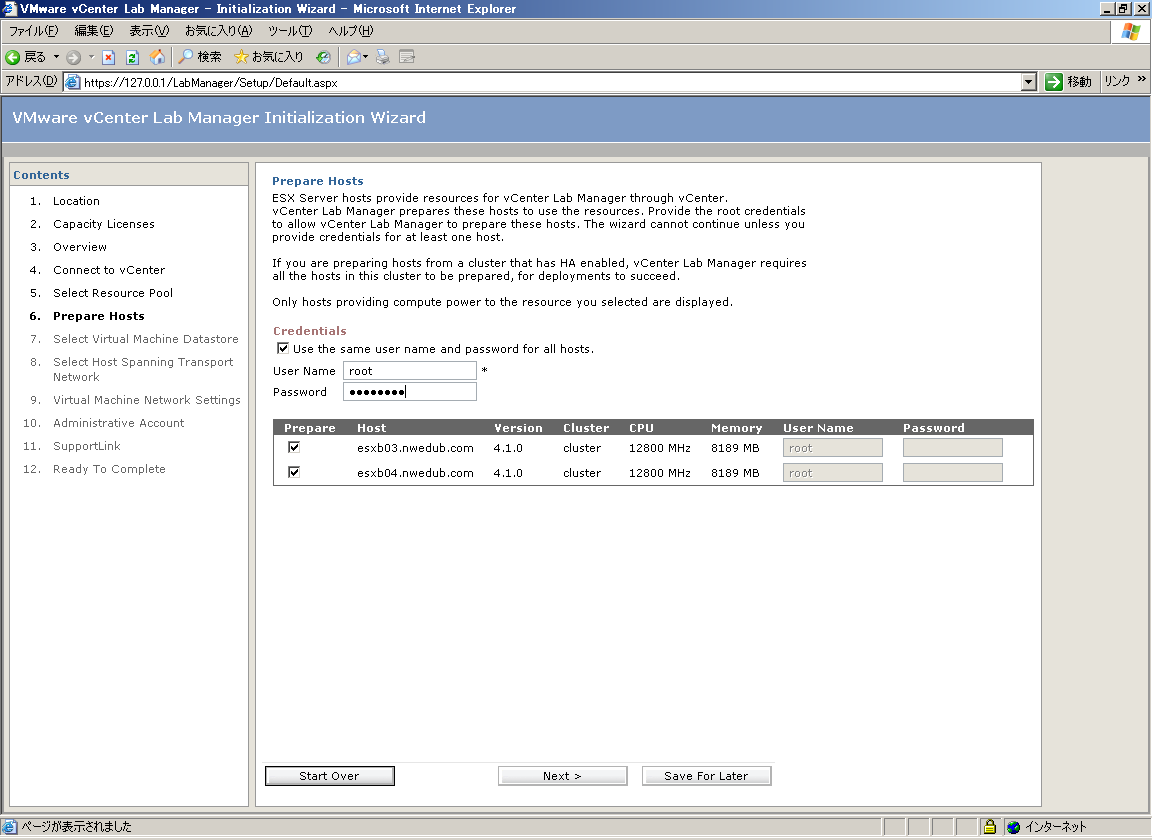This screenshot has width=1152, height=840.
Task: Click the History icon in toolbar
Action: tap(323, 57)
